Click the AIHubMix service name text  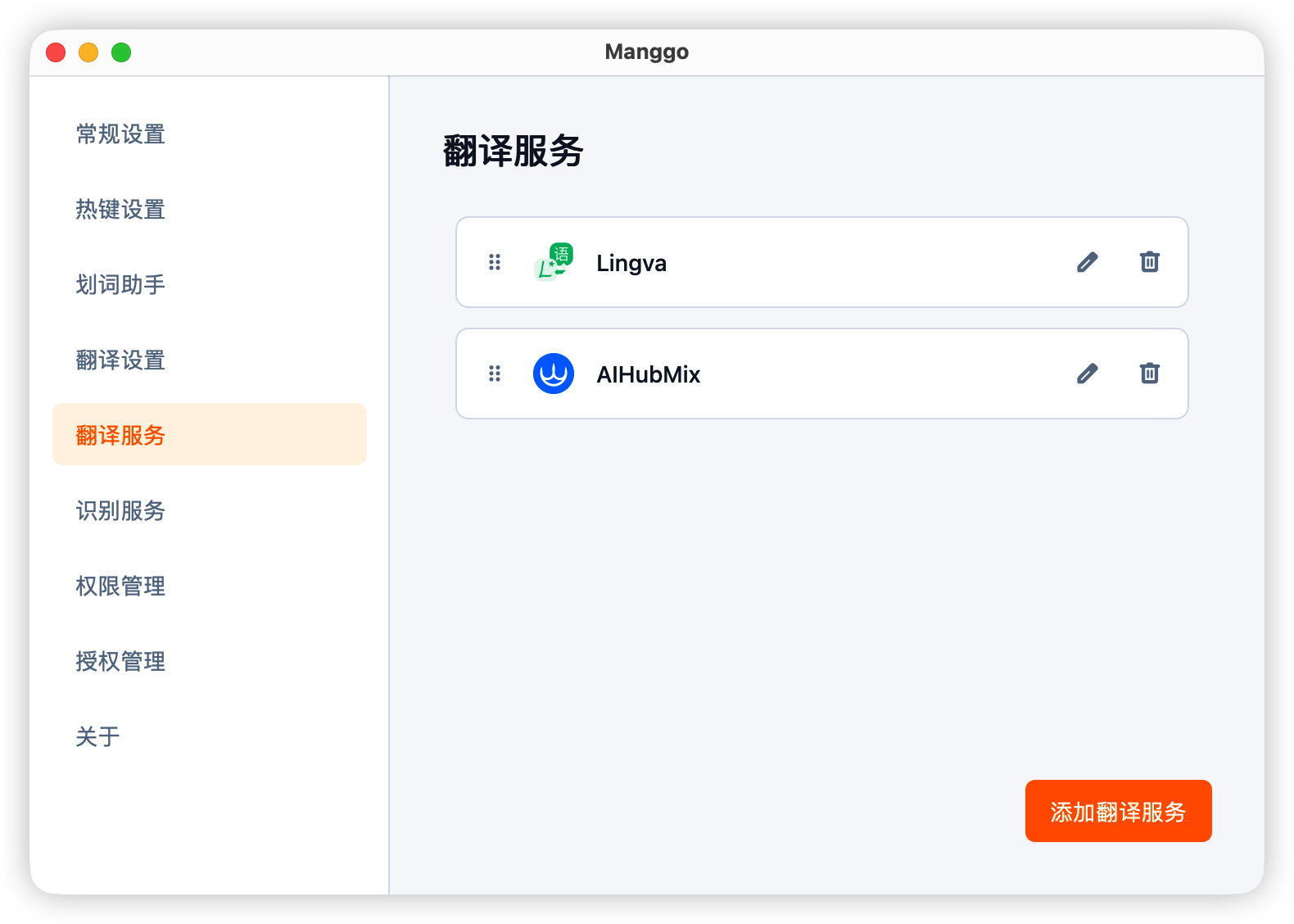point(649,374)
